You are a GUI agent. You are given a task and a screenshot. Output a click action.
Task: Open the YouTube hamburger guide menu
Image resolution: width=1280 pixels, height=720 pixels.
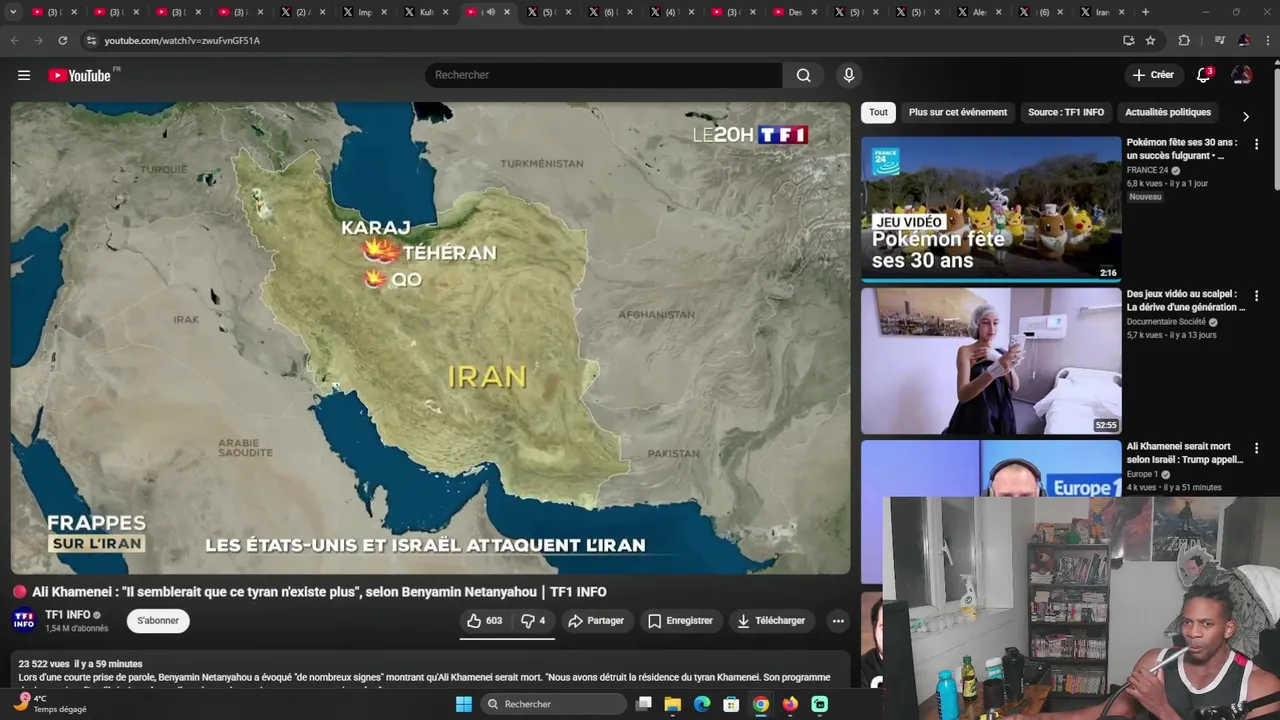coord(24,75)
